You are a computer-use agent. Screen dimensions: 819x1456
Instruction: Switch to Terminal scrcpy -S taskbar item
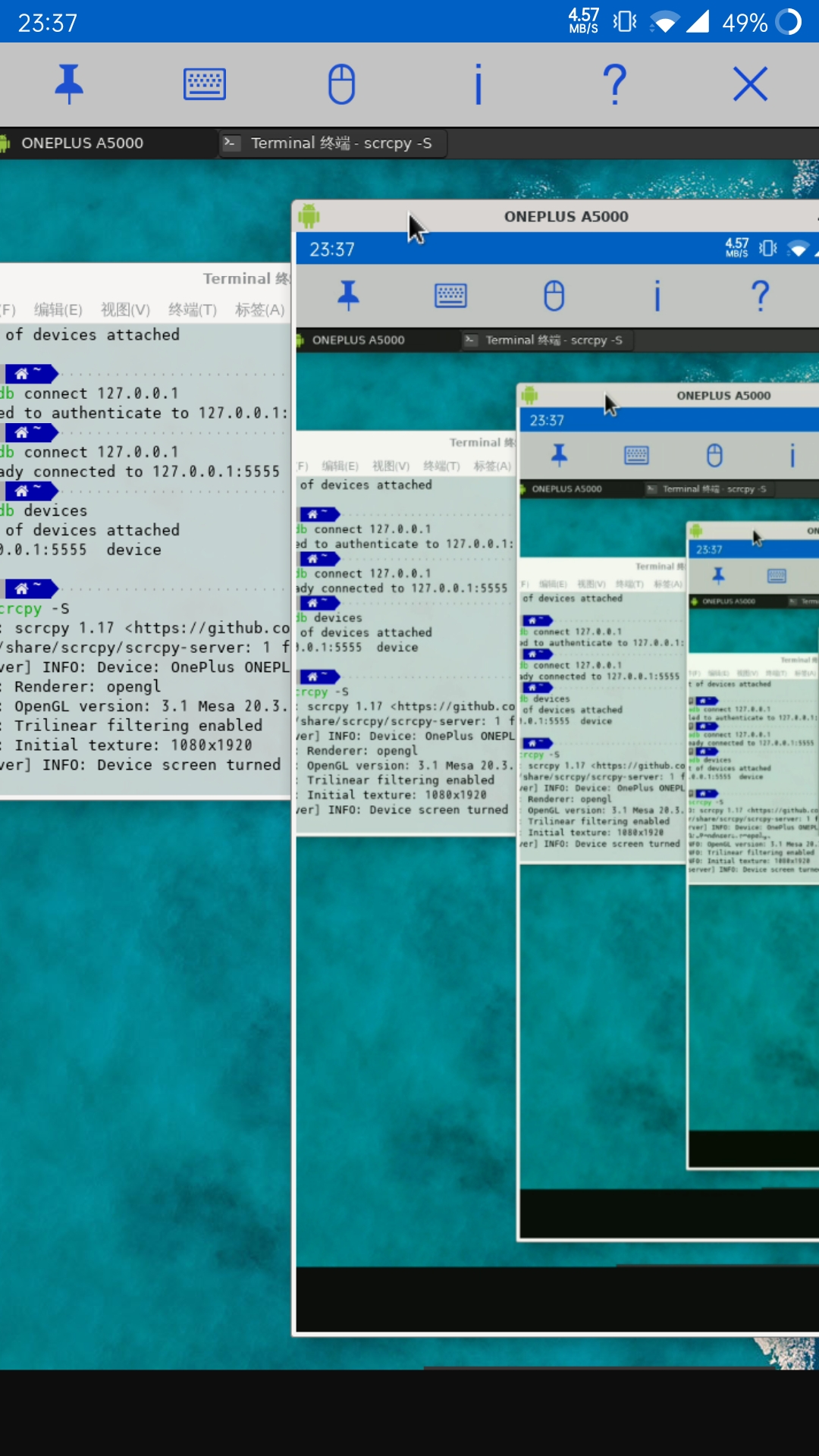coord(332,143)
